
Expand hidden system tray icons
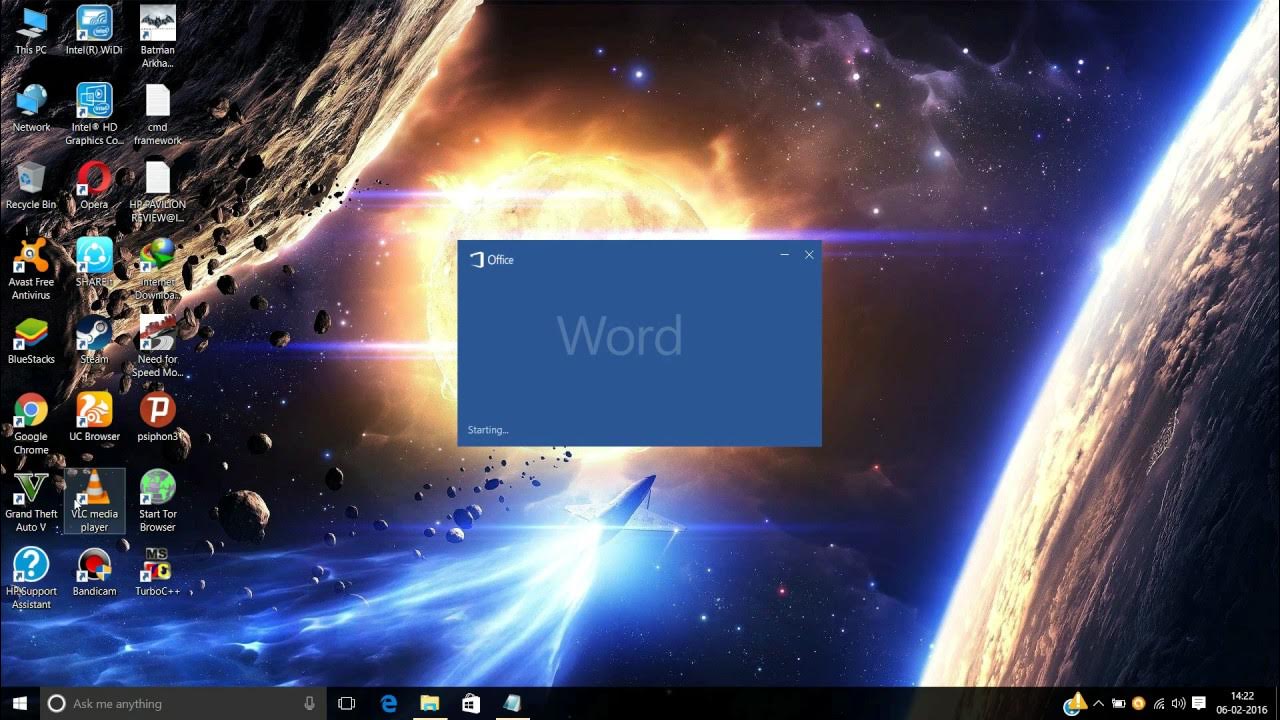pyautogui.click(x=1098, y=704)
